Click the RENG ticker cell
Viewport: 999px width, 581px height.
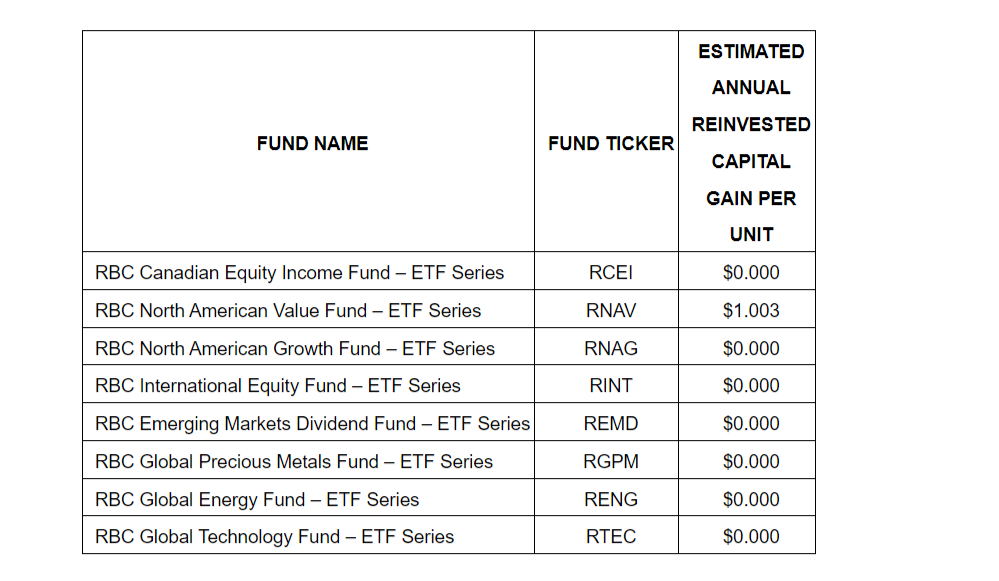[x=610, y=499]
